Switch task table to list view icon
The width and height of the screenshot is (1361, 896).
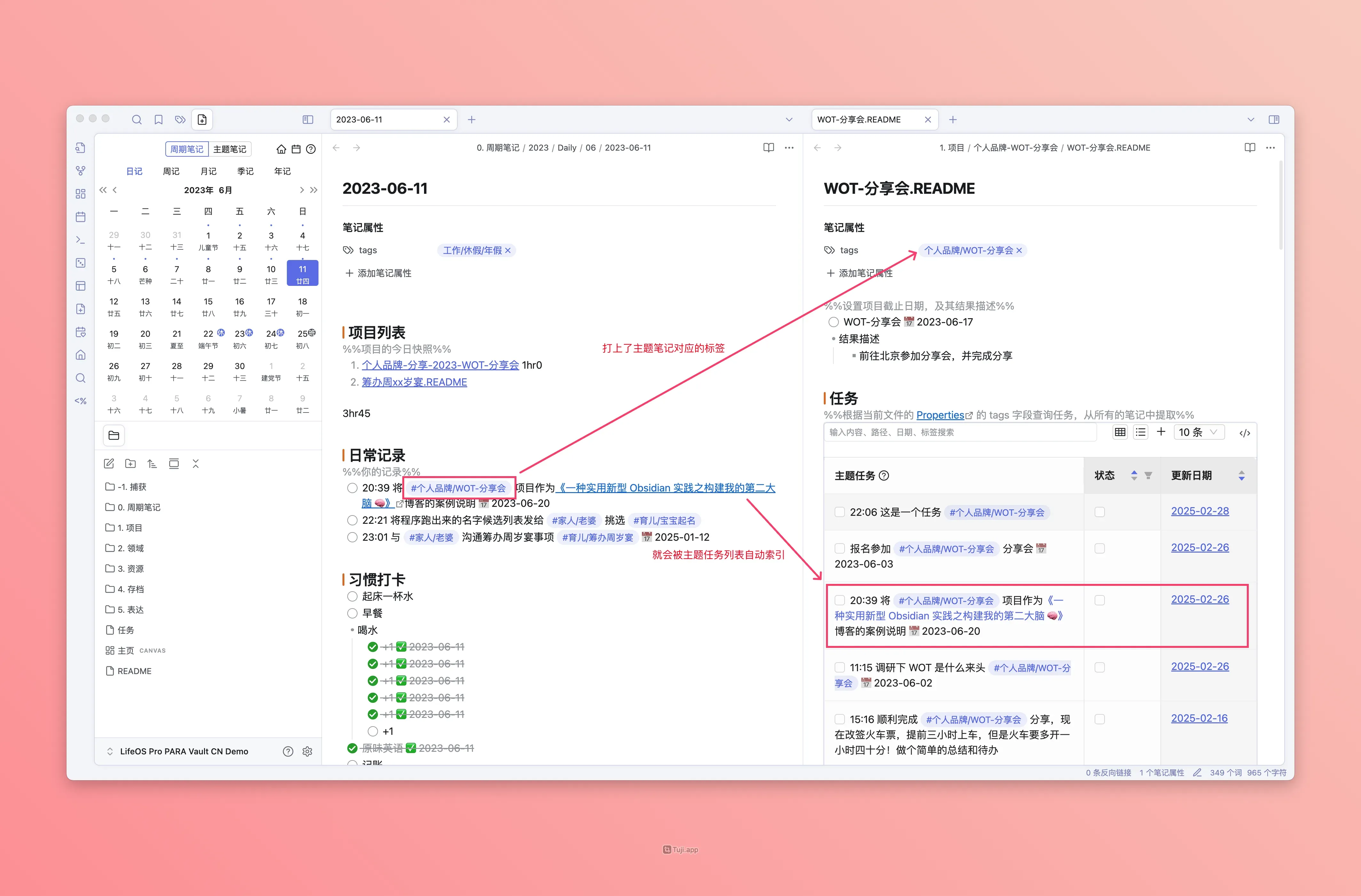pyautogui.click(x=1140, y=432)
